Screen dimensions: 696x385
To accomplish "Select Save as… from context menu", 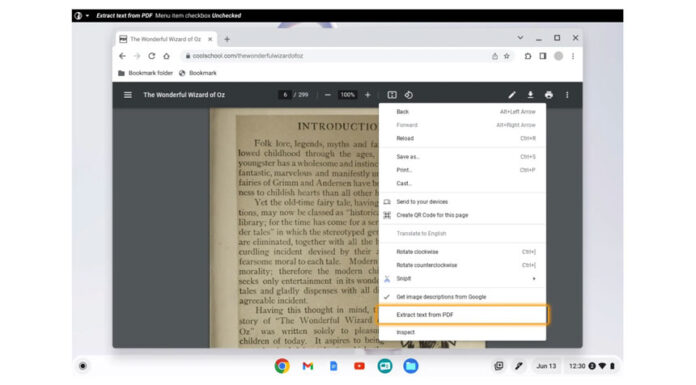I will coord(462,157).
